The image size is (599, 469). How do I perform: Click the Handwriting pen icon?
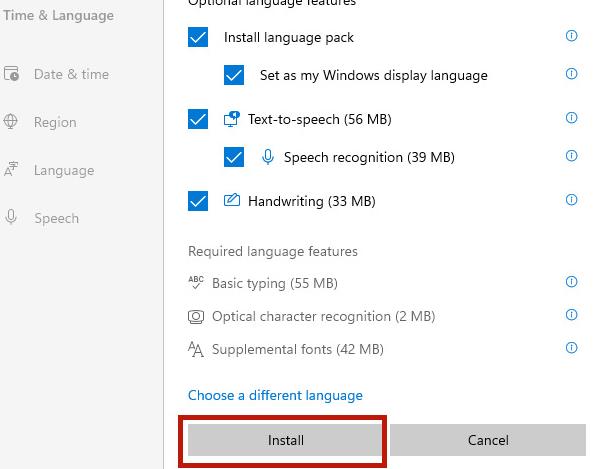click(232, 200)
